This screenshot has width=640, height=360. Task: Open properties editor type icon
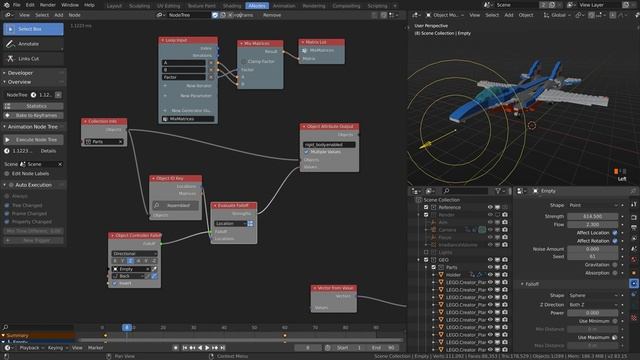click(521, 191)
